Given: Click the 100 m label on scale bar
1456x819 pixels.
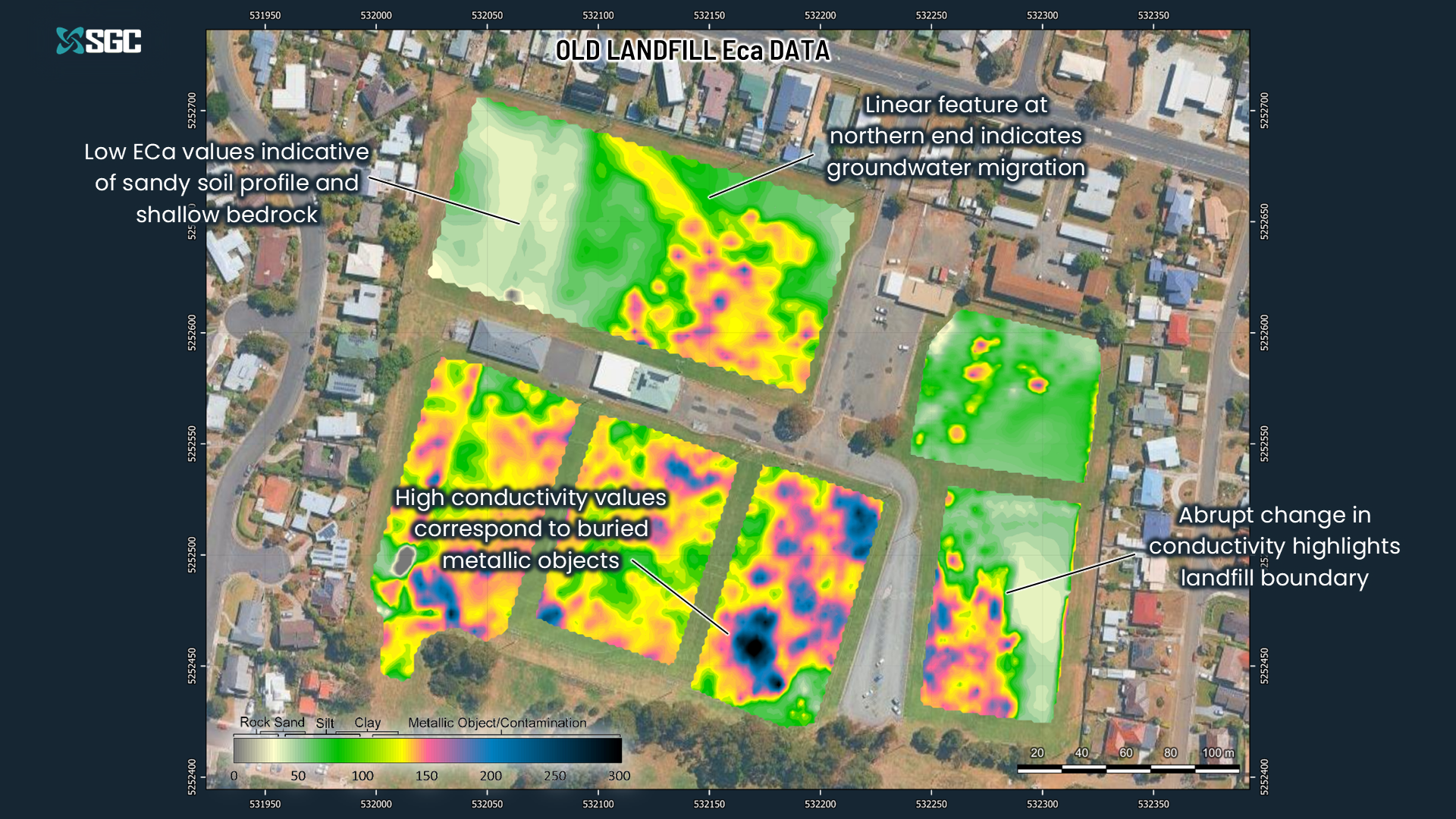Looking at the screenshot, I should tap(1218, 753).
